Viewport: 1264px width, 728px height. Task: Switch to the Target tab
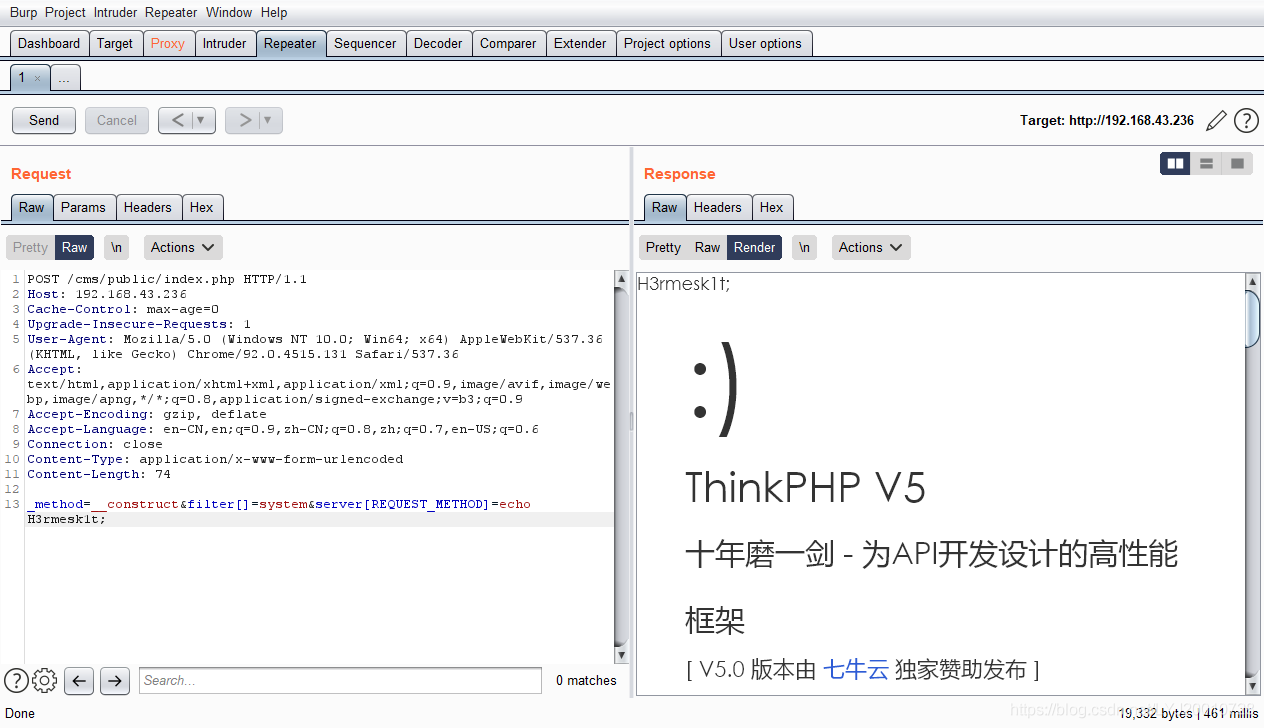115,43
